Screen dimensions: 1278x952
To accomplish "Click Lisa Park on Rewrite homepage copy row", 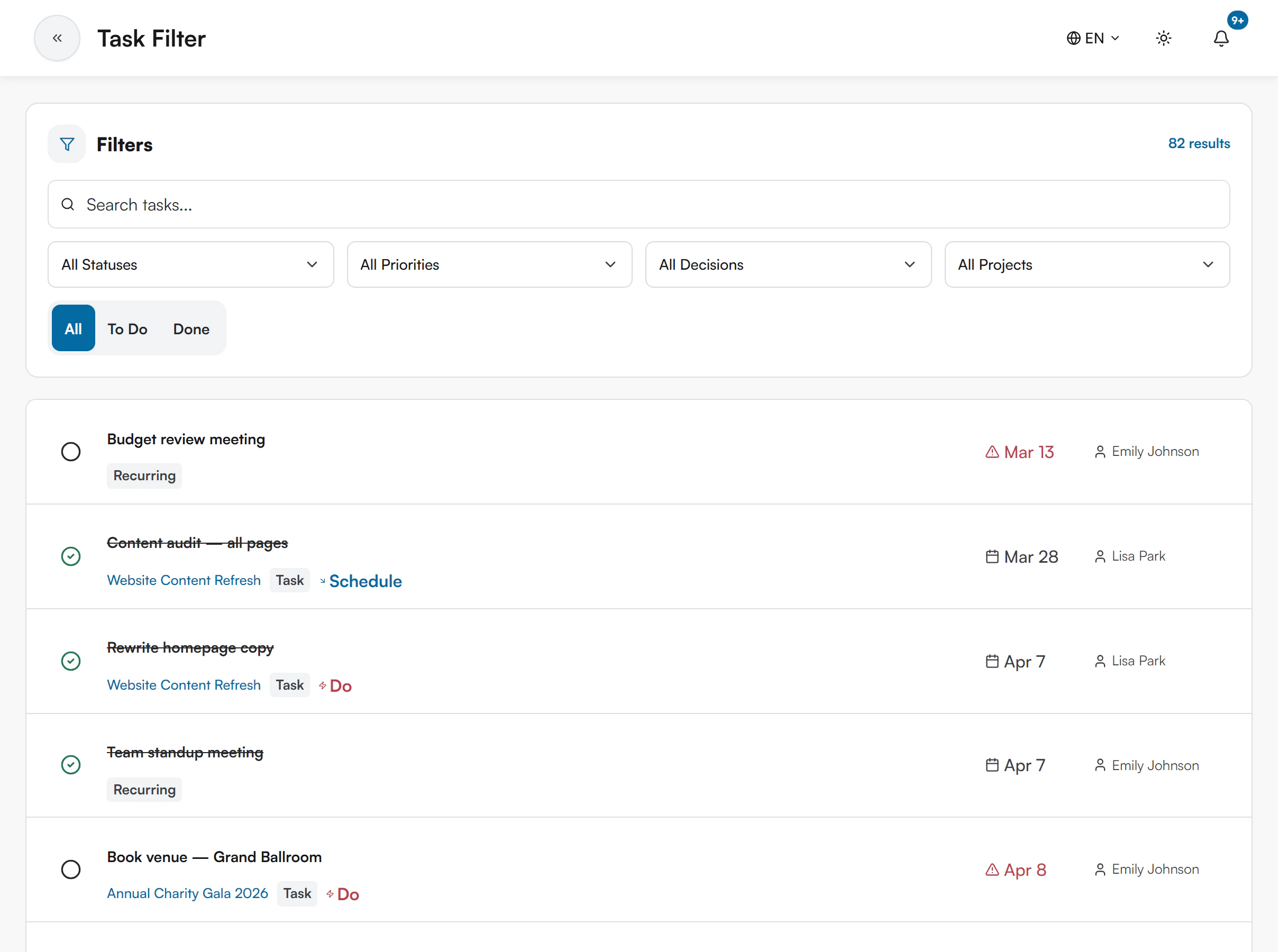I will (x=1138, y=661).
